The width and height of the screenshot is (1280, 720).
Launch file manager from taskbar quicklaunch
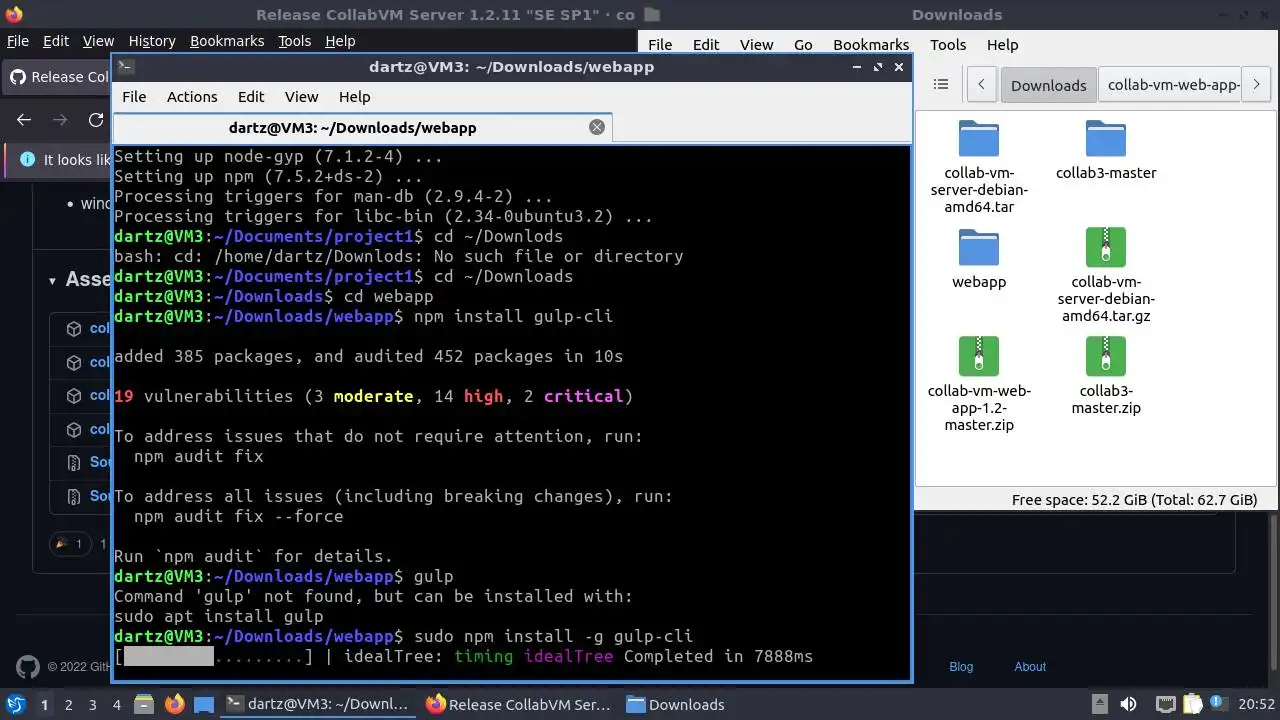143,705
